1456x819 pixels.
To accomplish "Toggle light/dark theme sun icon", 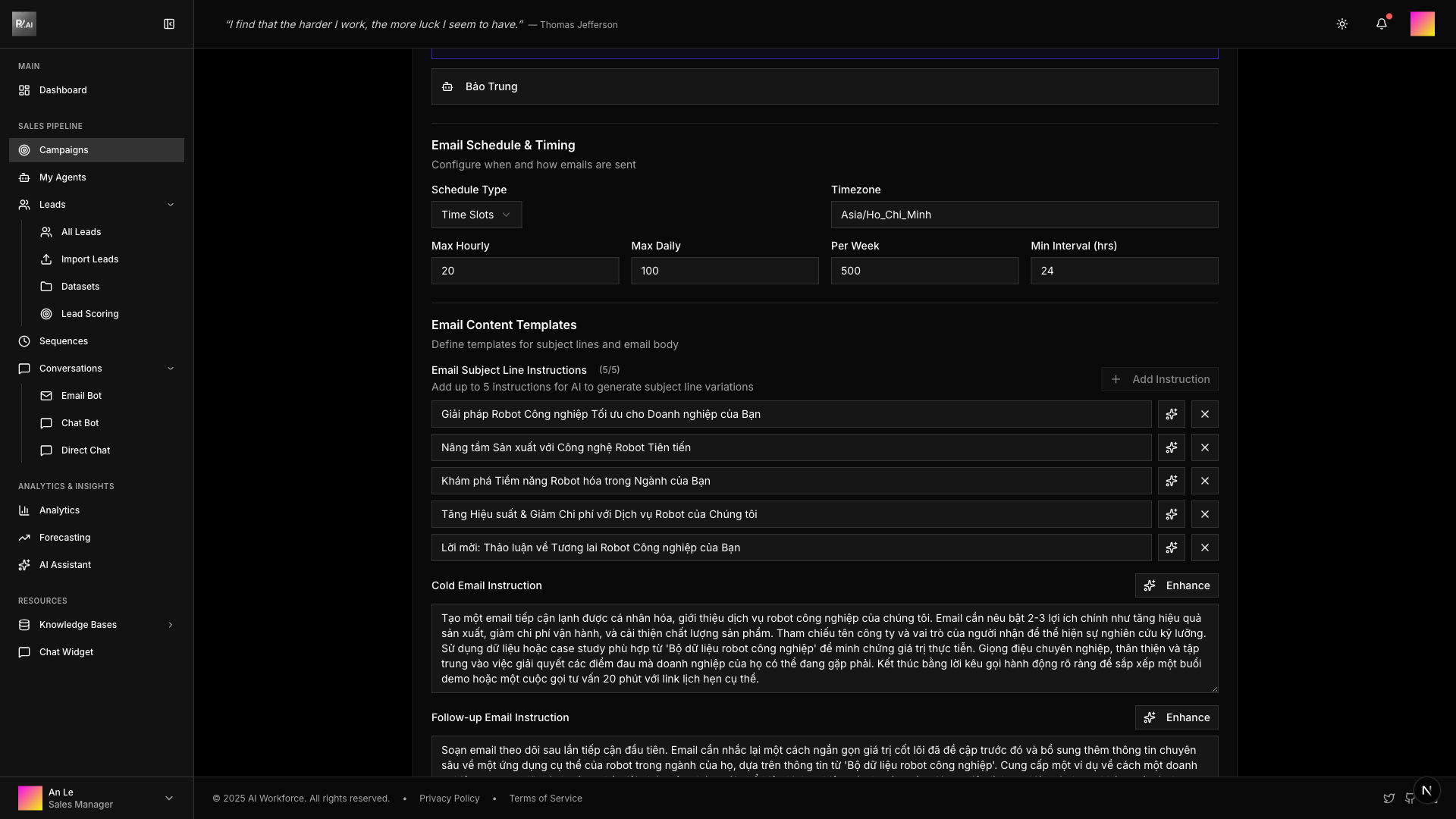I will coord(1341,24).
